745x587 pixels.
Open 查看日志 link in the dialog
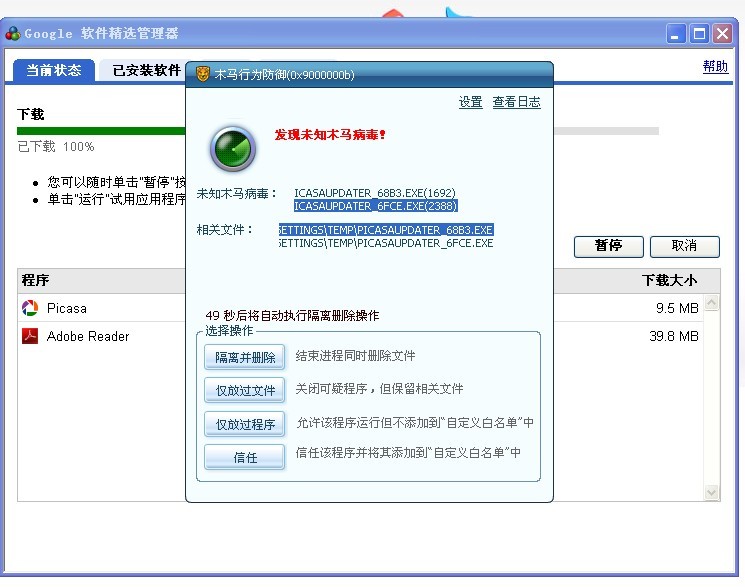(x=516, y=102)
